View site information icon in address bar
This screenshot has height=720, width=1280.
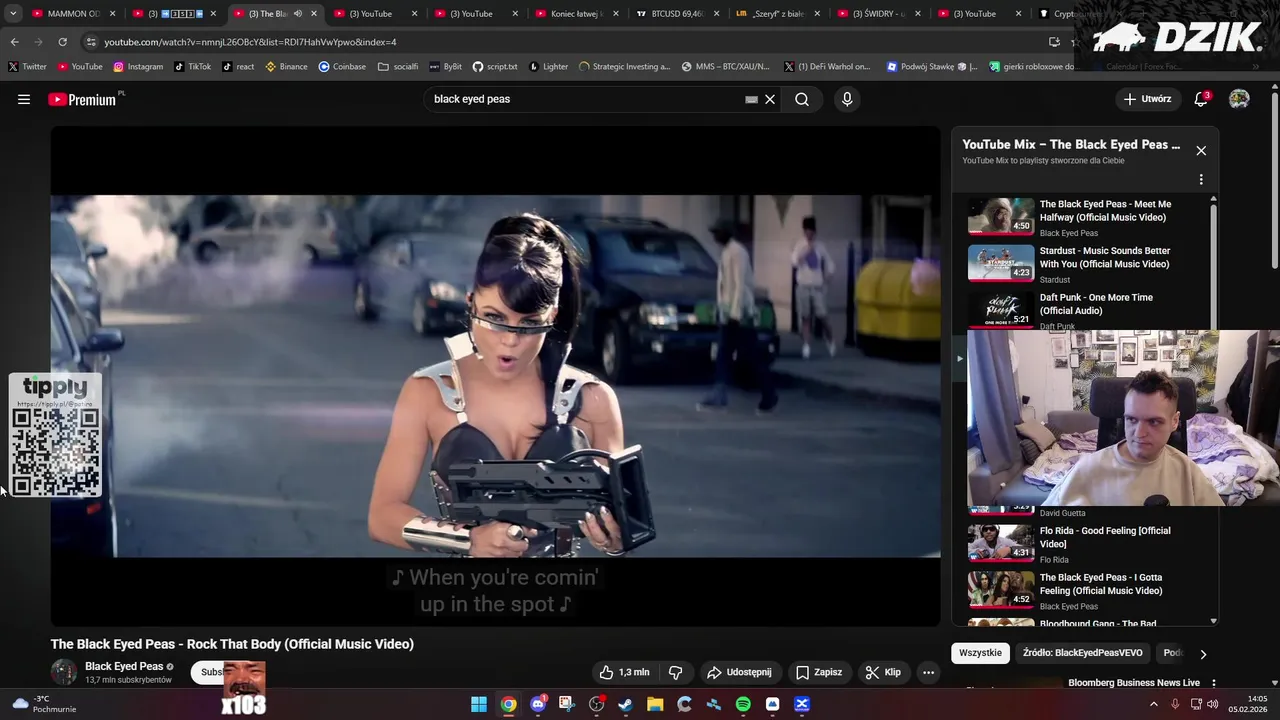(x=91, y=42)
